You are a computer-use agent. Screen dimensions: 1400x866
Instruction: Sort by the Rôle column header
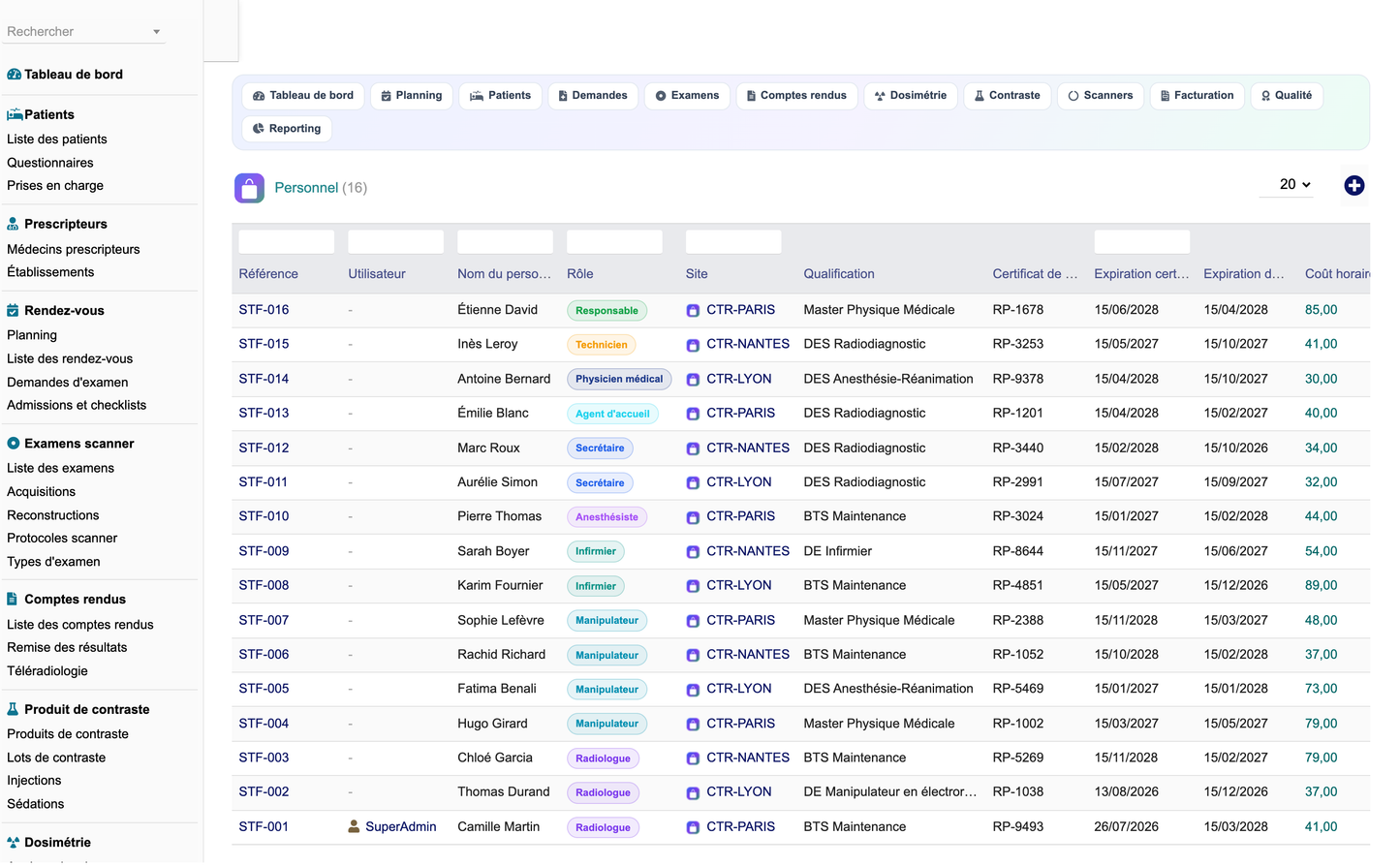point(580,274)
